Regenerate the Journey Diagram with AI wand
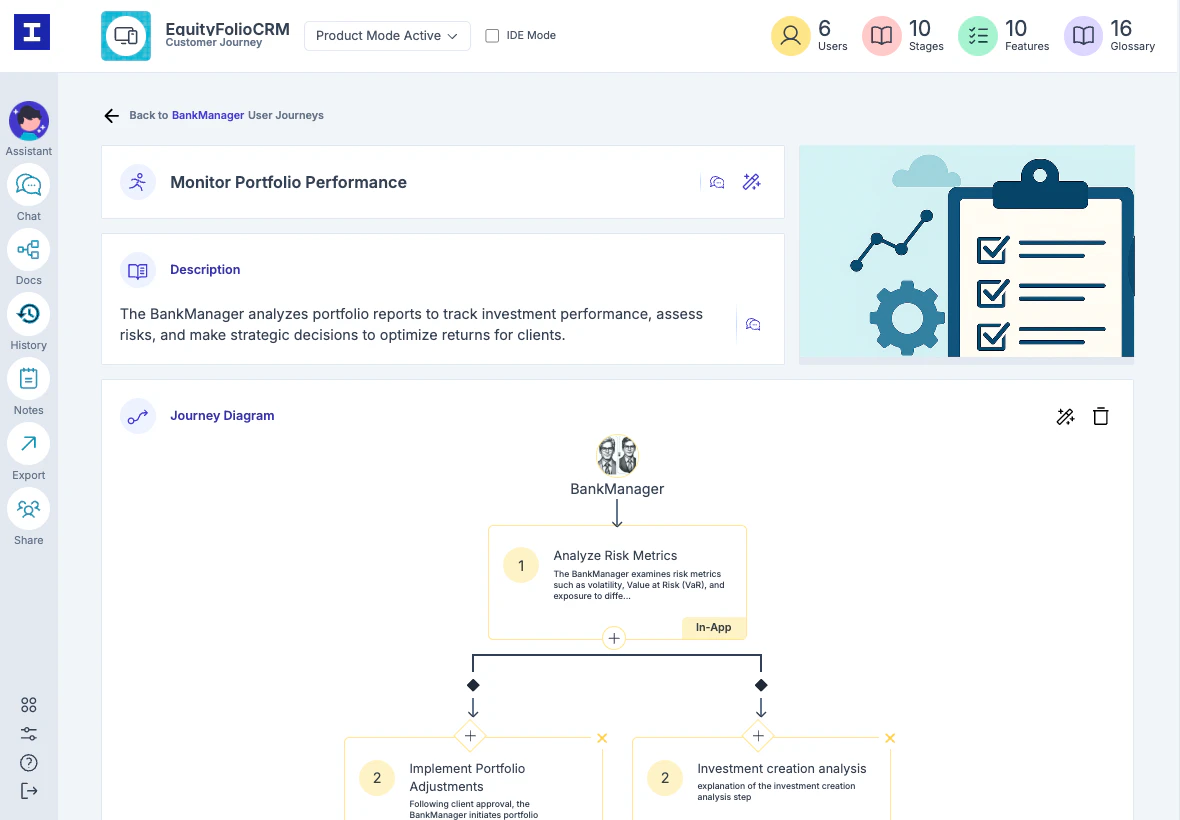The width and height of the screenshot is (1180, 820). coord(1065,416)
